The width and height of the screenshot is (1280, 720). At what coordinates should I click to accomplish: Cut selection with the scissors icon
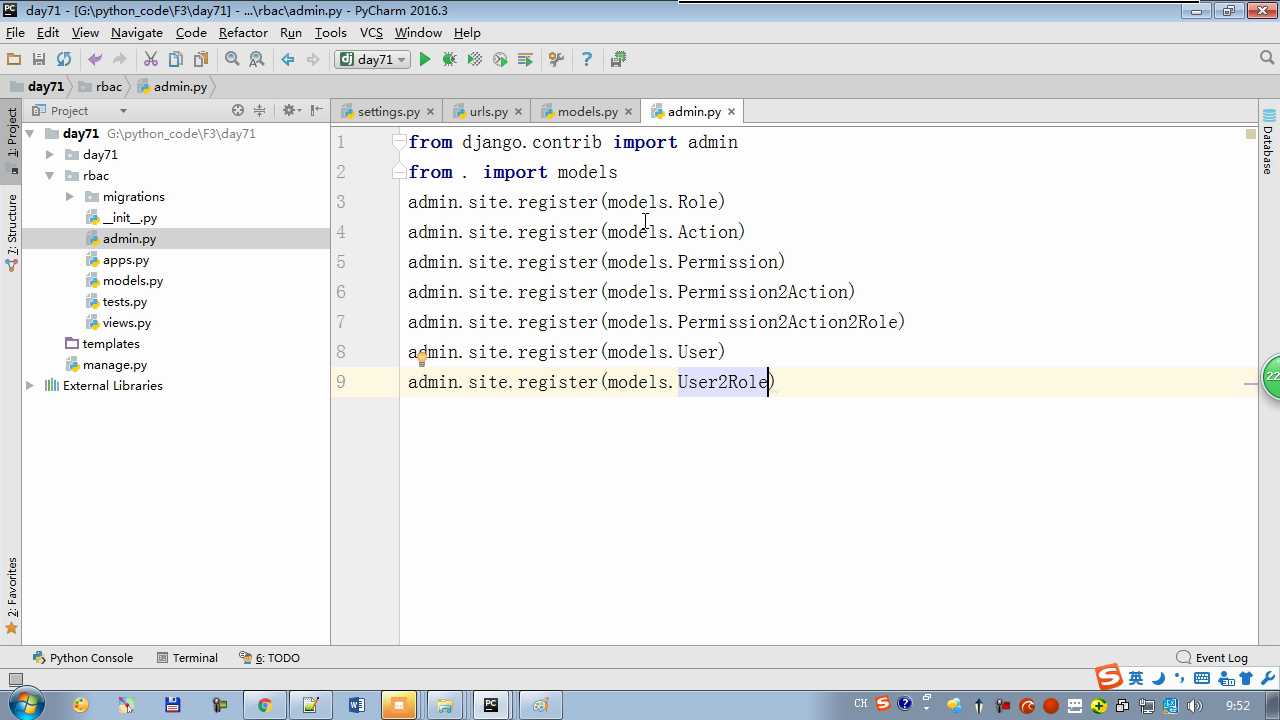[x=151, y=60]
